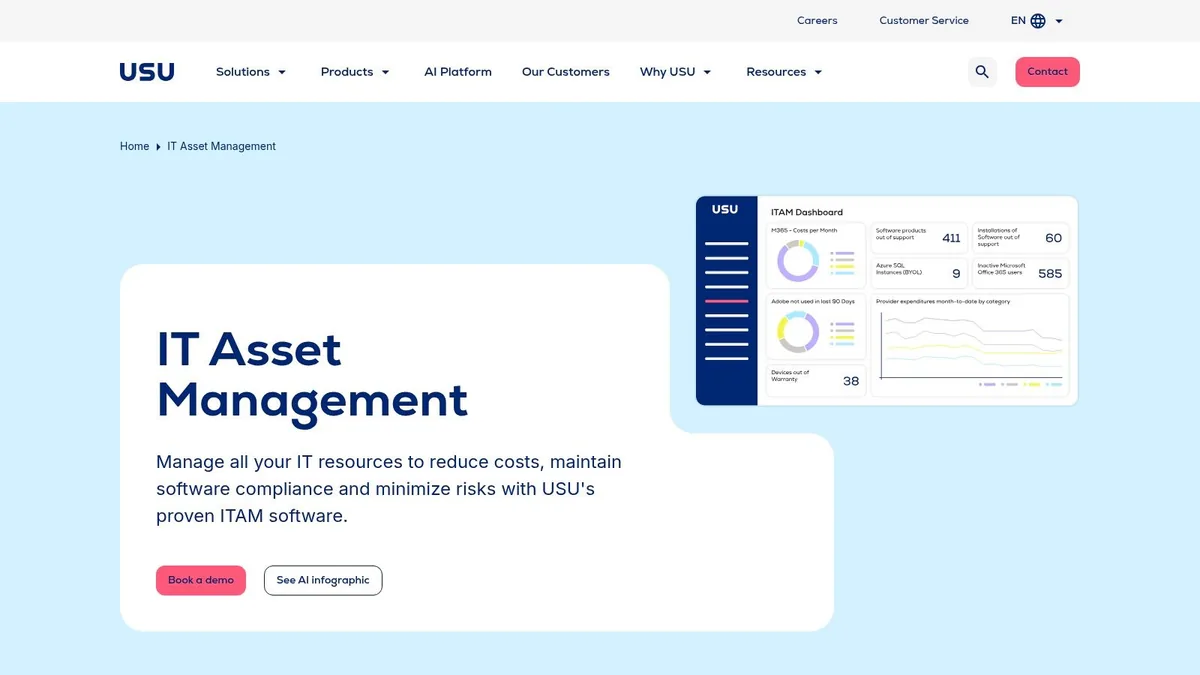Viewport: 1200px width, 675px height.
Task: Open Our Customers page
Action: click(x=566, y=72)
